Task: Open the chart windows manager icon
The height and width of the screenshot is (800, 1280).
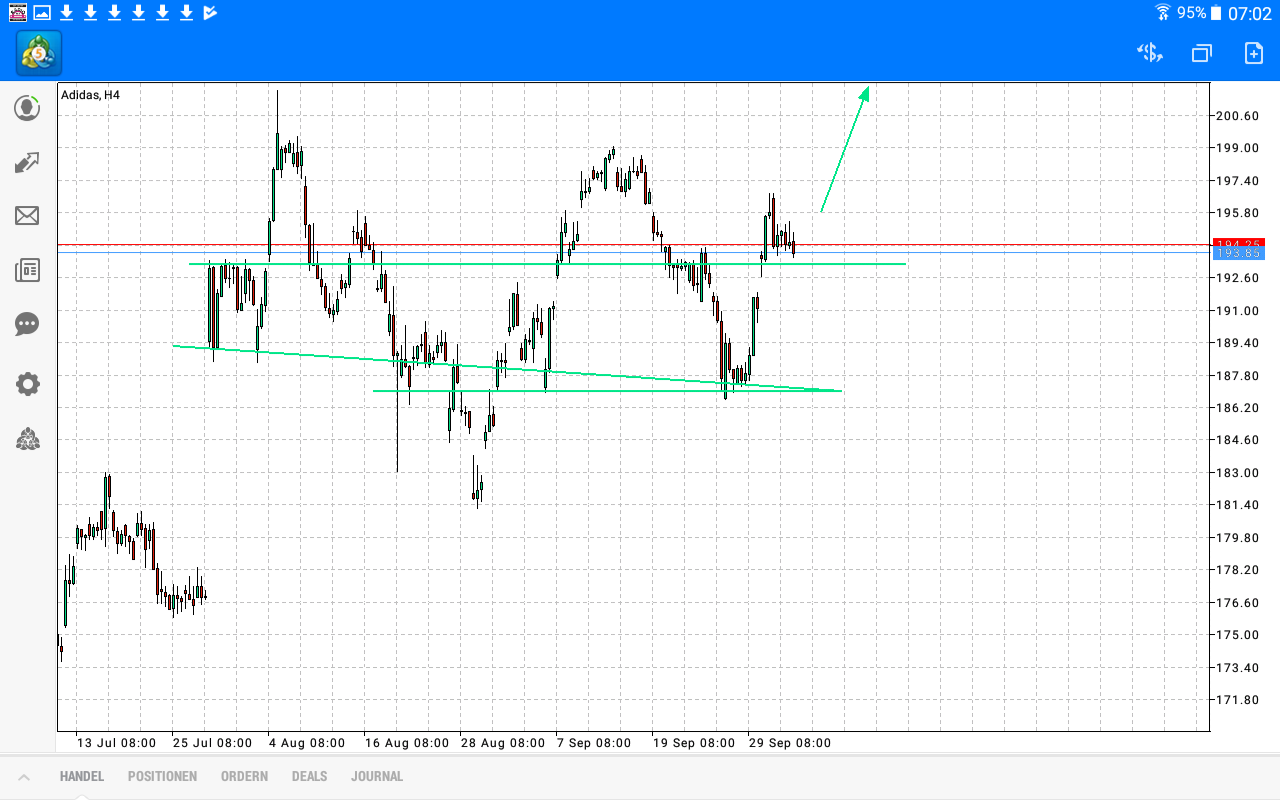Action: 1201,52
